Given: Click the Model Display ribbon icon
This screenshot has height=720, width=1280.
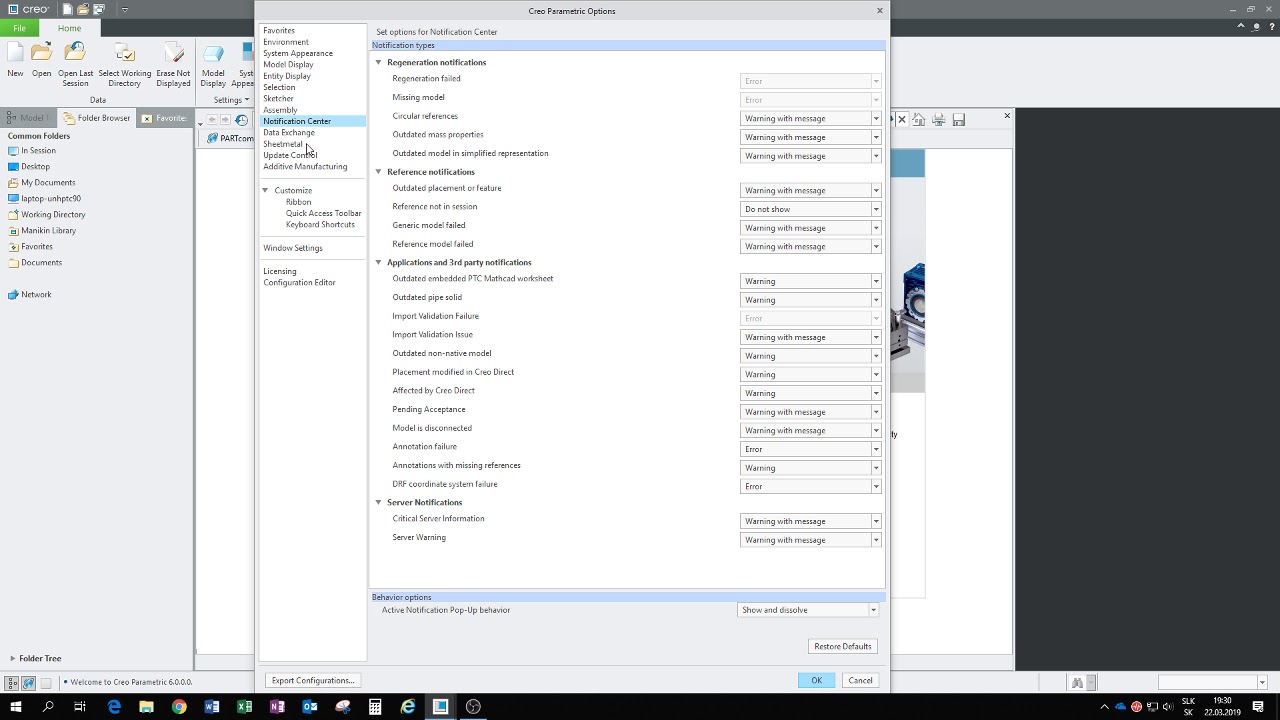Looking at the screenshot, I should click(213, 53).
